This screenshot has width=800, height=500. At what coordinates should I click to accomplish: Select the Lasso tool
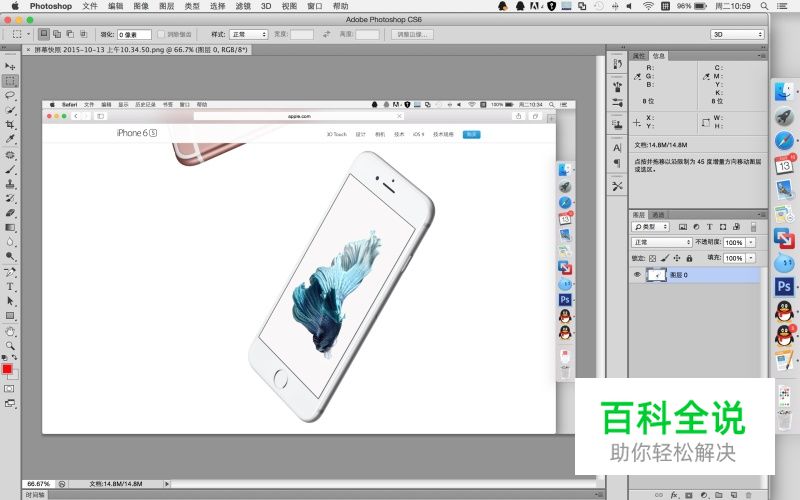pos(10,95)
